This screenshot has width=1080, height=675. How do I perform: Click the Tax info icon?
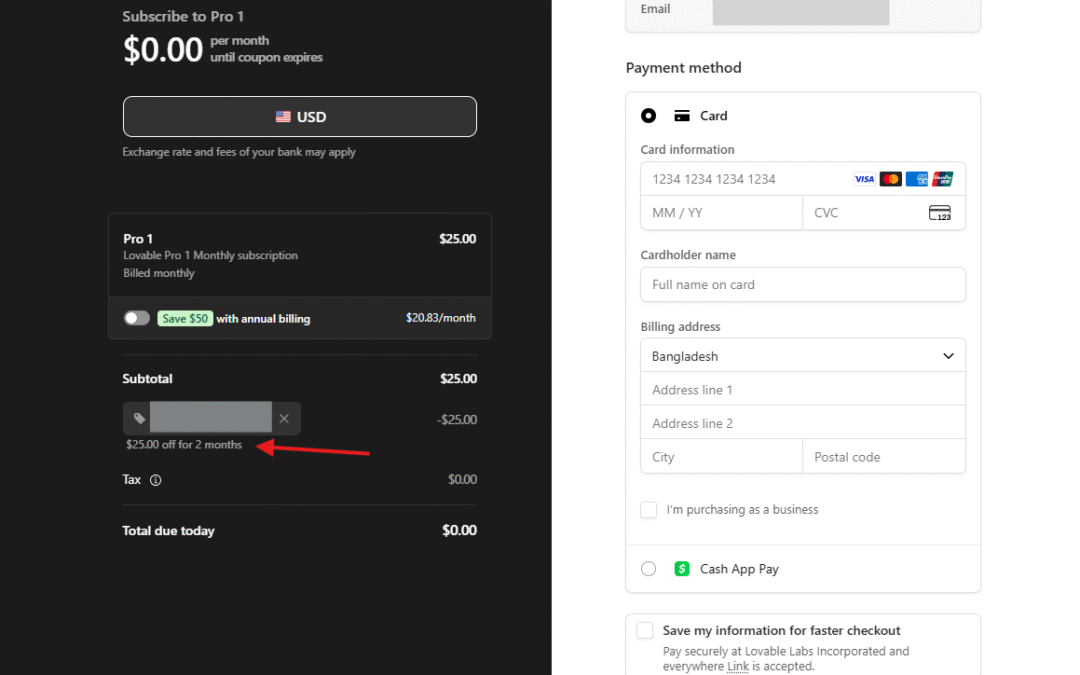[x=155, y=480]
